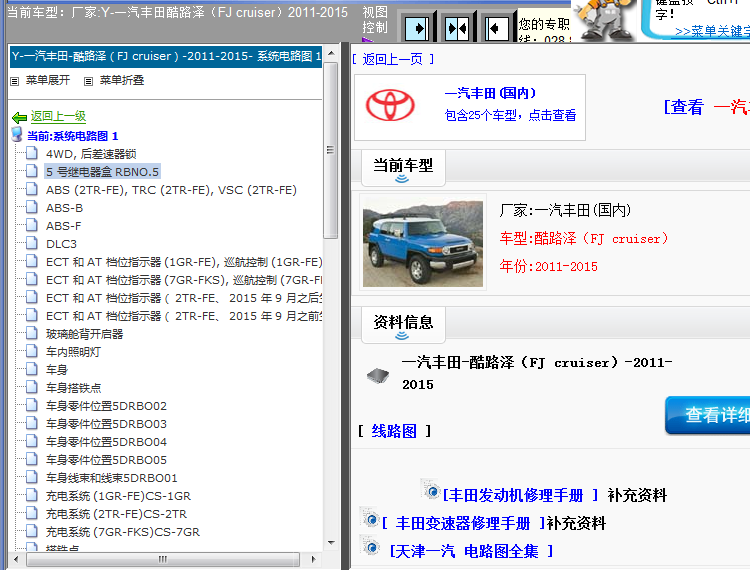
Task: Click the horizontal scrollbar right arrow
Action: pyautogui.click(x=313, y=559)
